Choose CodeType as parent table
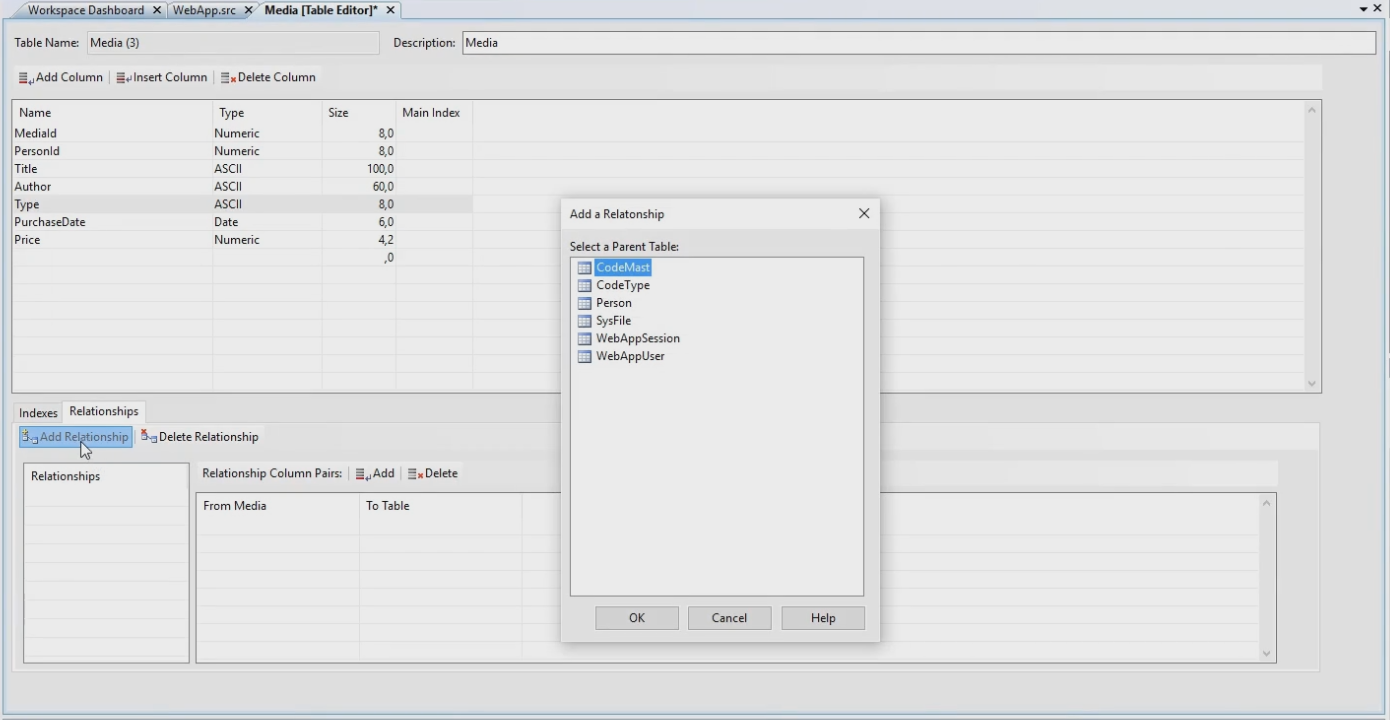The image size is (1390, 720). click(622, 285)
